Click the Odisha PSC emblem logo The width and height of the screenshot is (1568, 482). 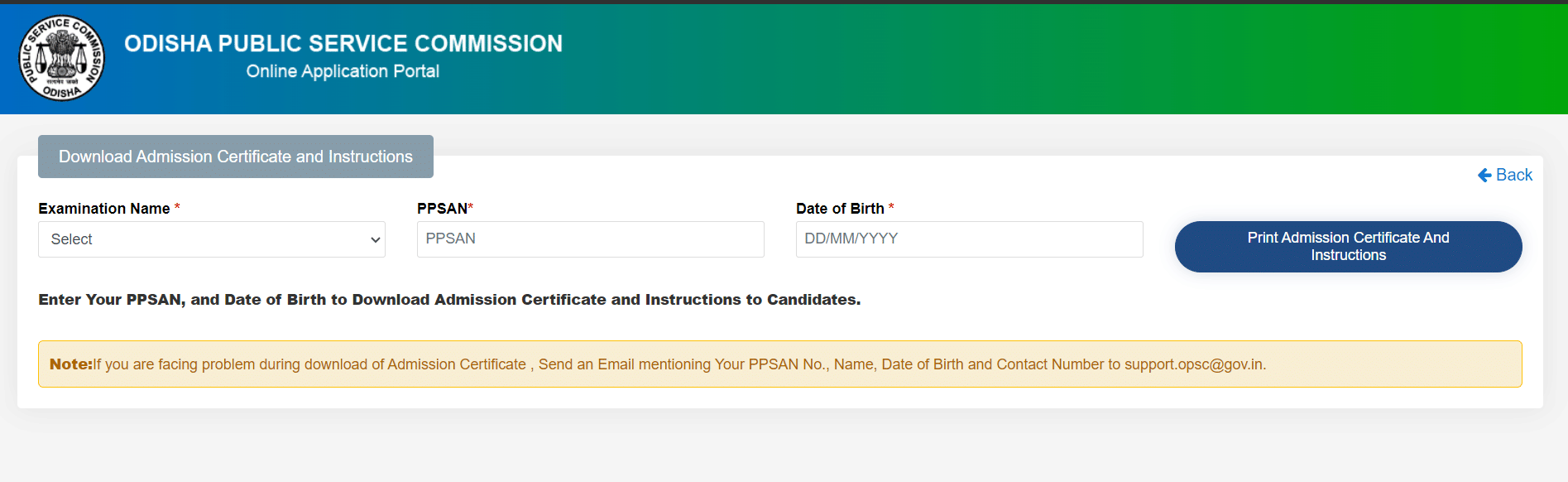62,58
